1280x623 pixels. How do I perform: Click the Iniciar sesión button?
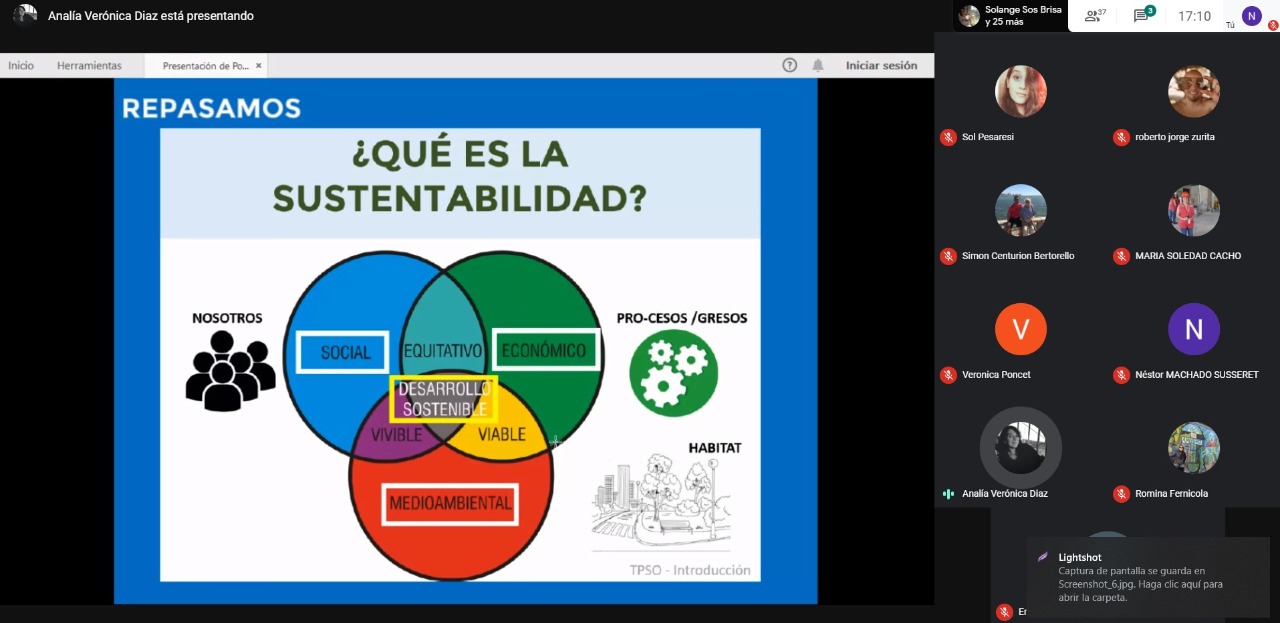point(881,66)
